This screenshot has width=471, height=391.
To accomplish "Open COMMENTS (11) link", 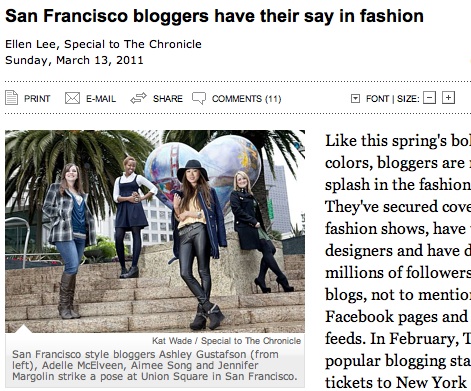I will [x=247, y=99].
